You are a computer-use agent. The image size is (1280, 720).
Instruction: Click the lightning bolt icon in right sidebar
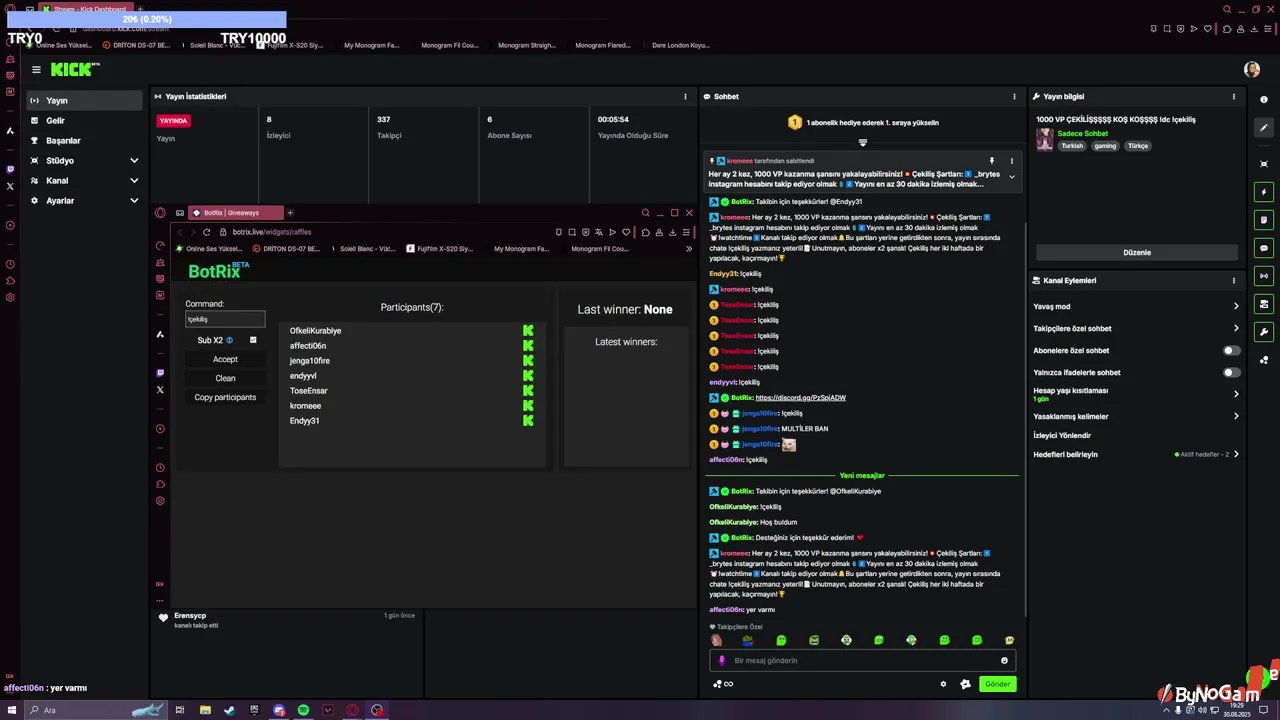pyautogui.click(x=1264, y=192)
